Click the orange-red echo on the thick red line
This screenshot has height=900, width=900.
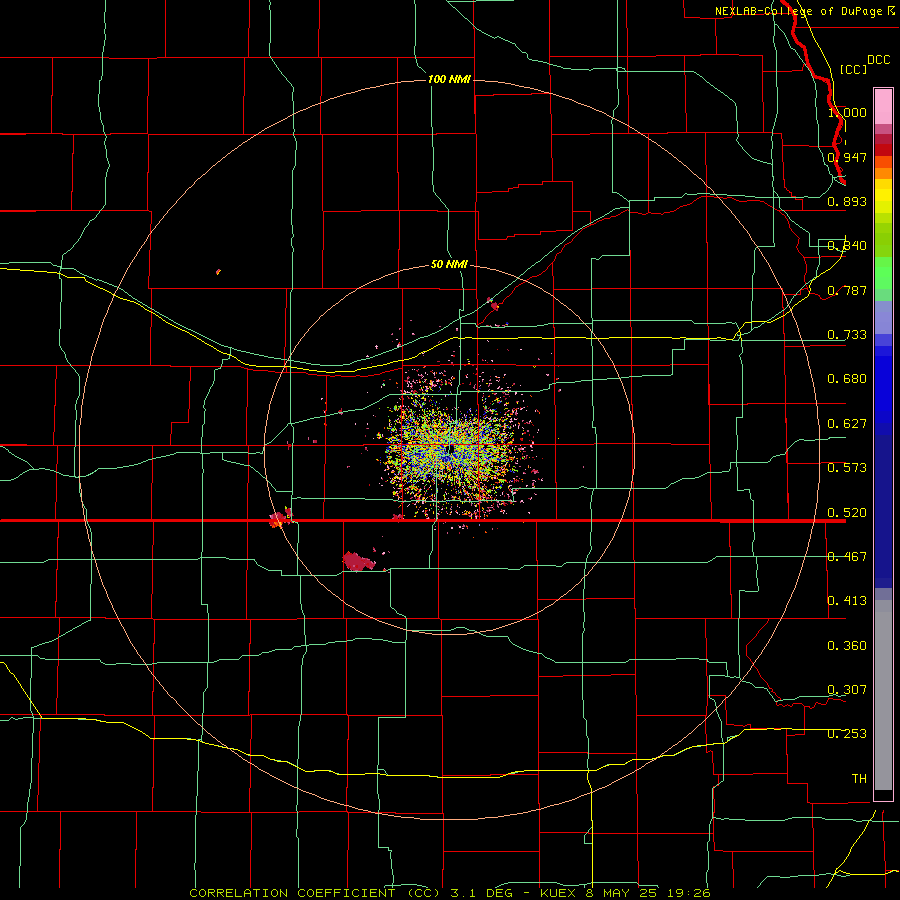[x=278, y=519]
